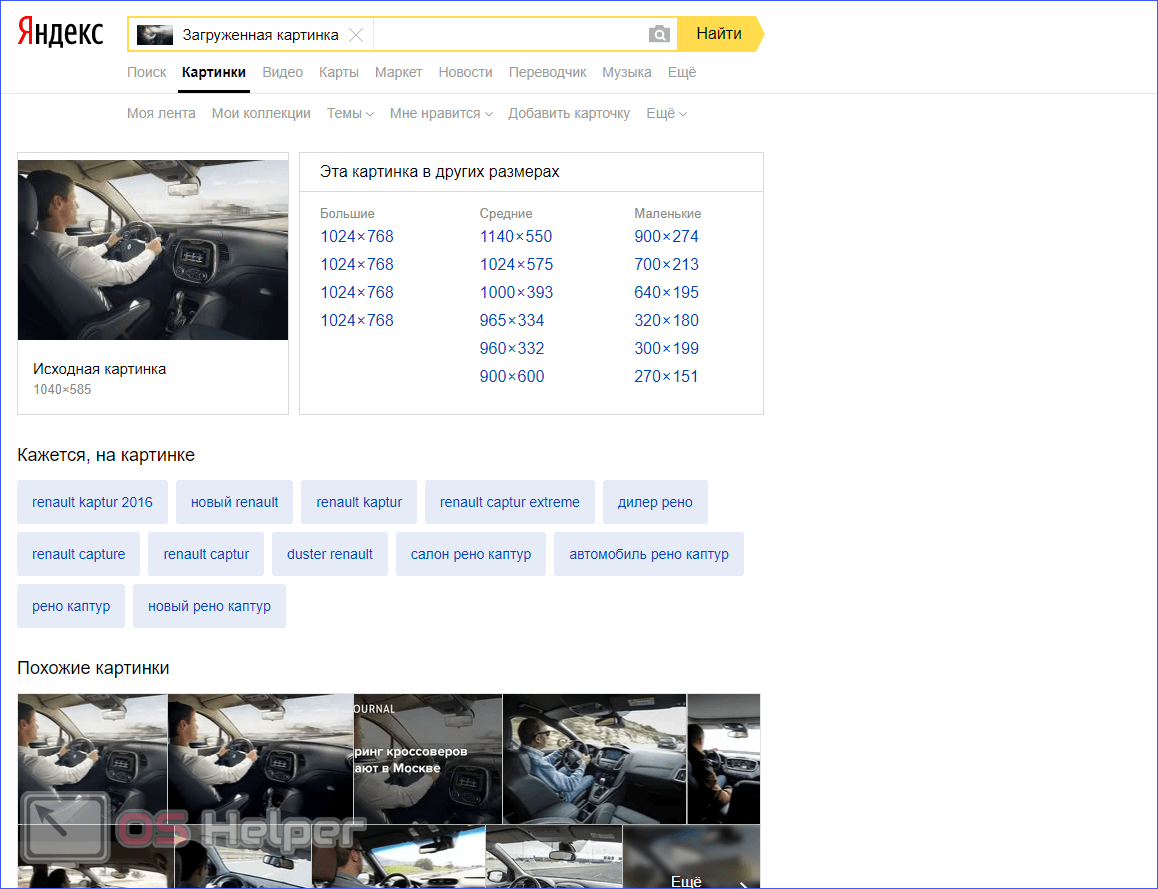Open the Видео tab
This screenshot has width=1158, height=889.
pyautogui.click(x=283, y=72)
